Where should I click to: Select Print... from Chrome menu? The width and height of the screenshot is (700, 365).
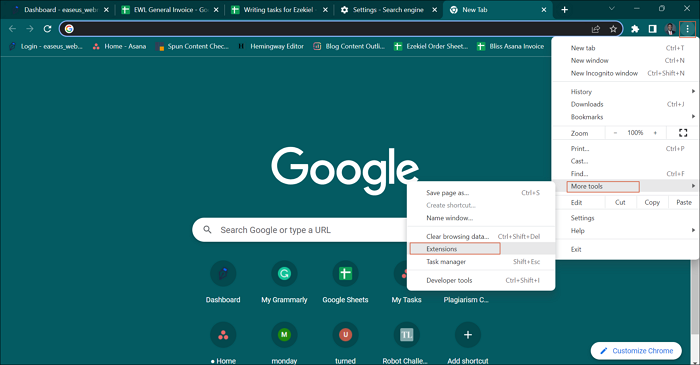click(625, 149)
